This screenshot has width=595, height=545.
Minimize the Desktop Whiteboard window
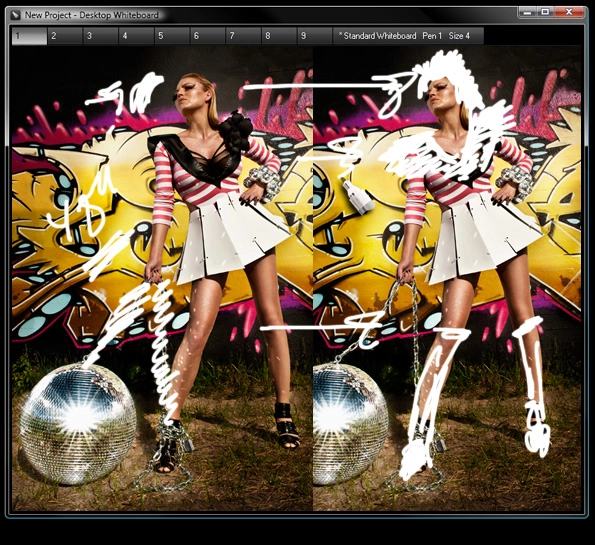coord(528,12)
